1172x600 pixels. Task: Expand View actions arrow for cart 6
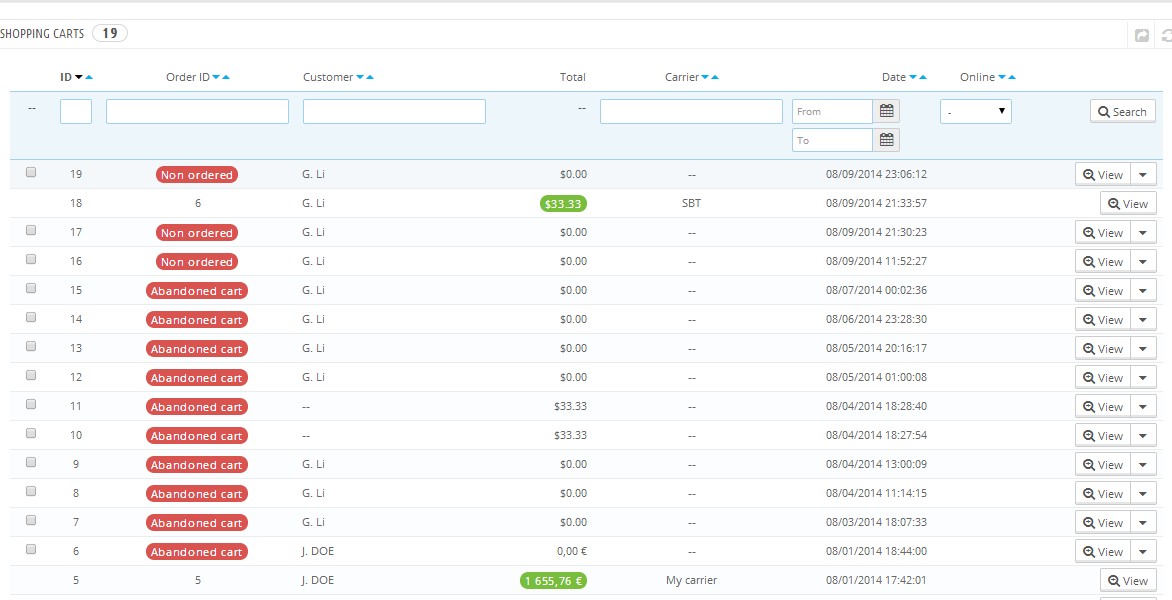[1143, 551]
